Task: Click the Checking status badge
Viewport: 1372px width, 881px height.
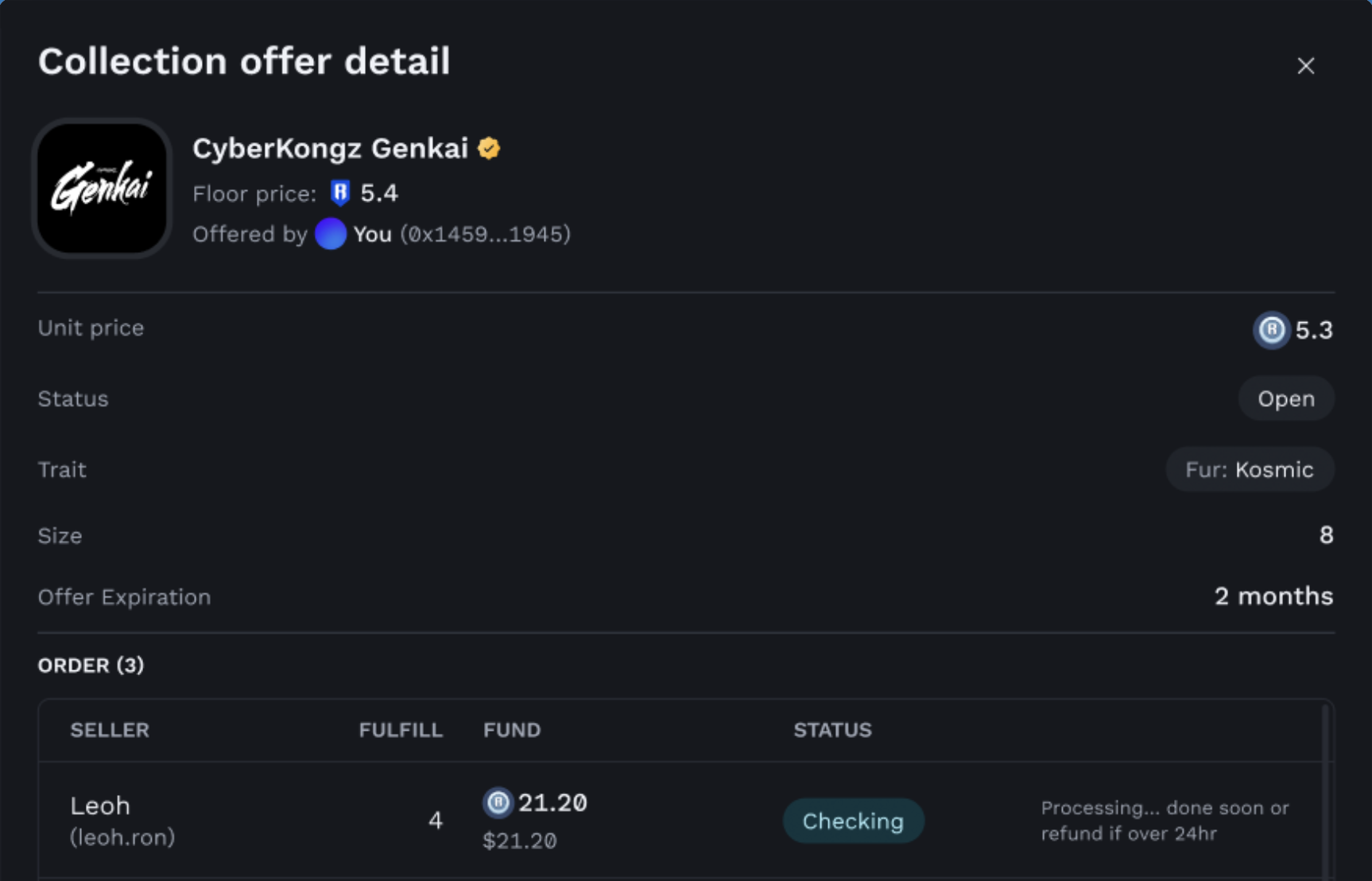Action: coord(853,821)
